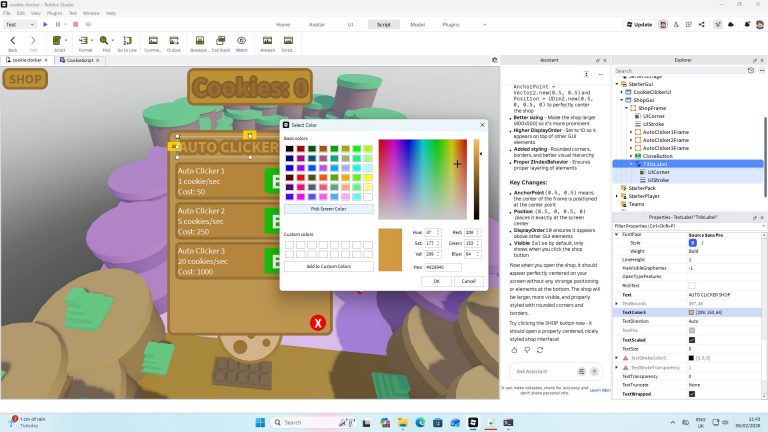This screenshot has width=768, height=432.
Task: Switch to the Model ribbon tab
Action: coord(417,24)
